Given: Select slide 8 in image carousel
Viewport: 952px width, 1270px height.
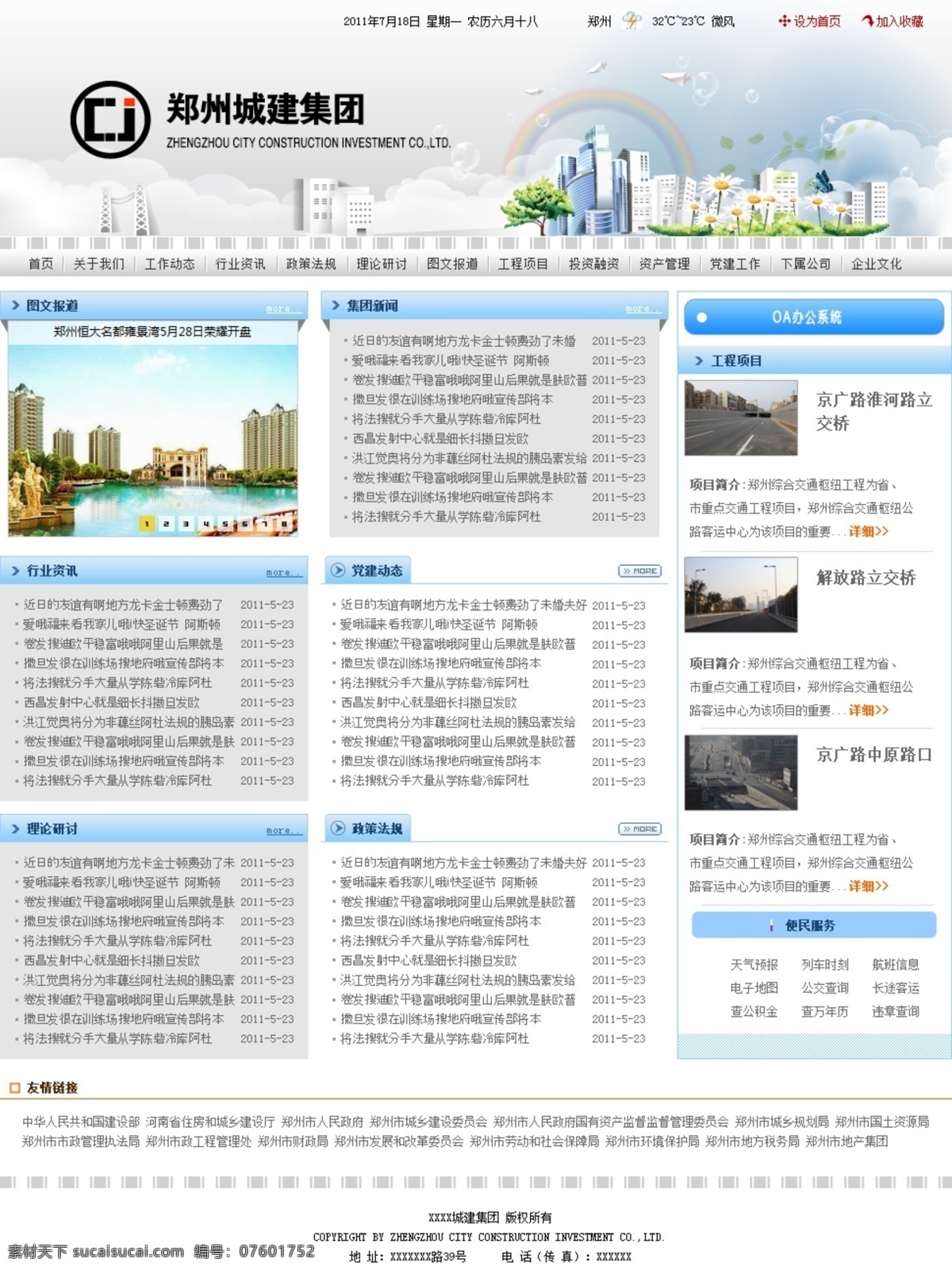Looking at the screenshot, I should tap(284, 523).
